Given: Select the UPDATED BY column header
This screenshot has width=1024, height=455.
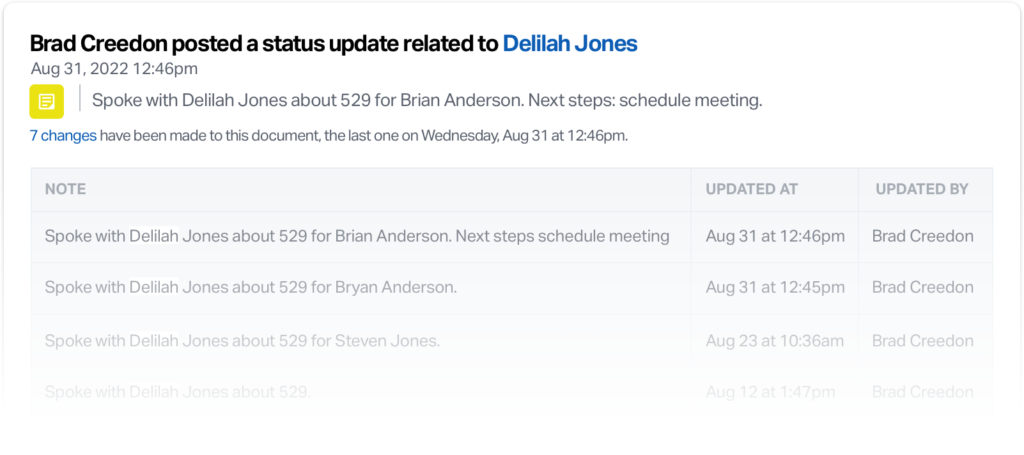Looking at the screenshot, I should [922, 189].
